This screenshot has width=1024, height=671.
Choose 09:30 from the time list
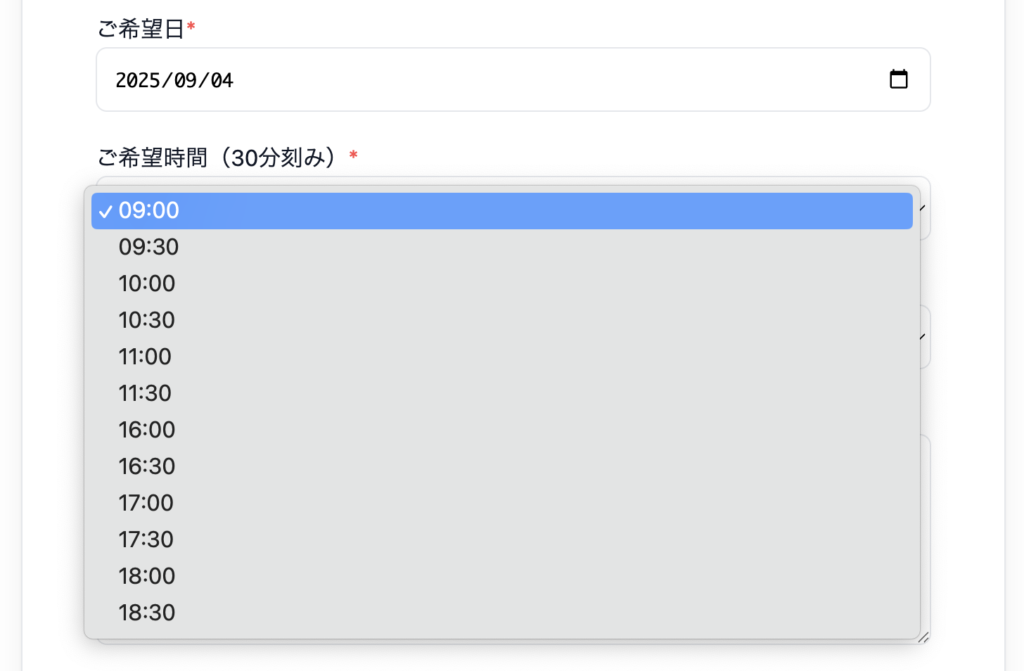pyautogui.click(x=502, y=247)
